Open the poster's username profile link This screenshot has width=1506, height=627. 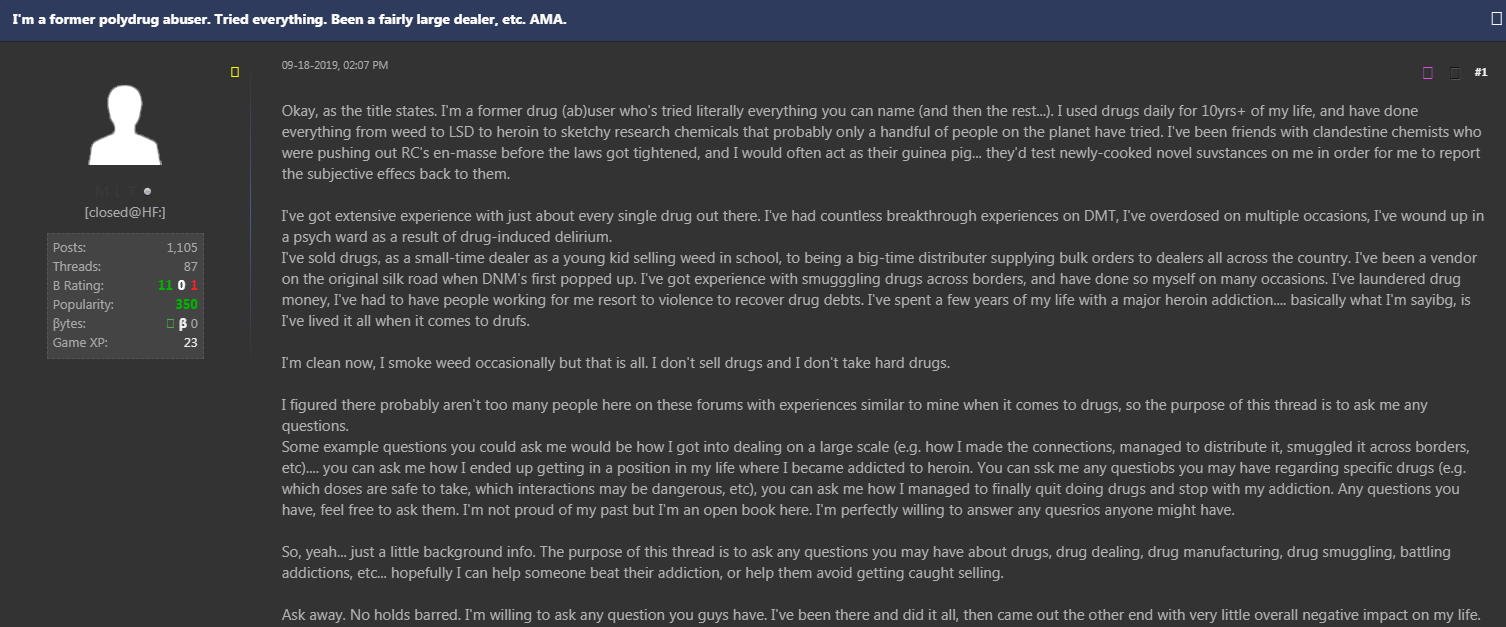click(118, 190)
